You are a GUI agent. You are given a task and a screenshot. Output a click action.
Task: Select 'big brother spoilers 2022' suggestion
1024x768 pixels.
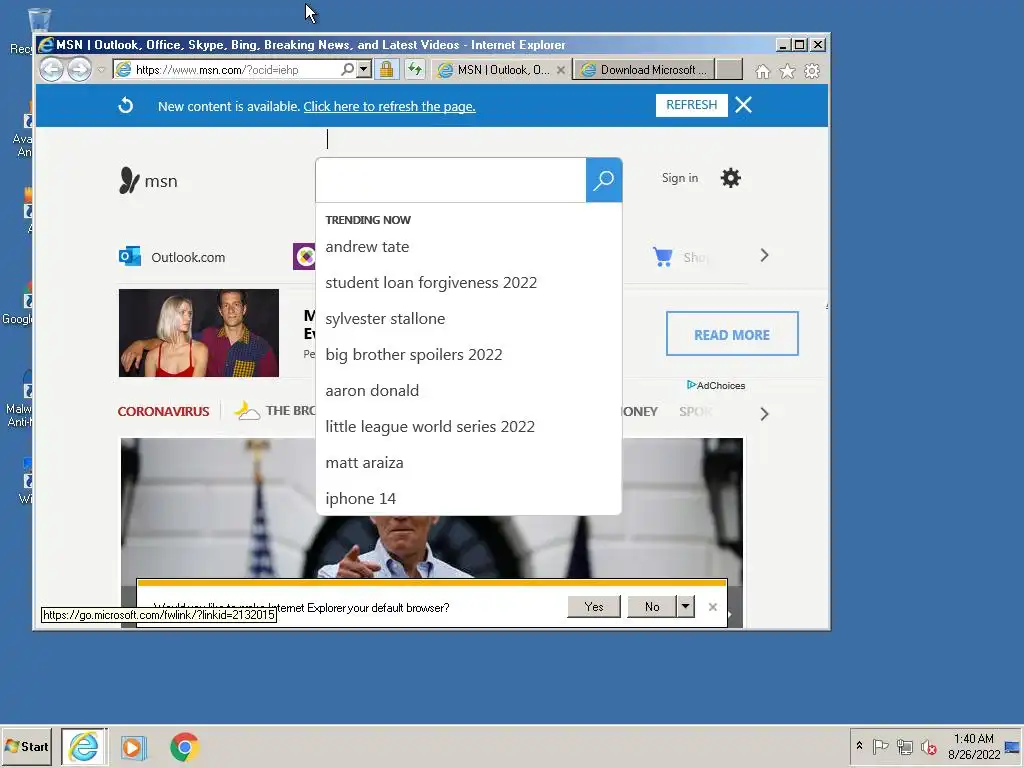pos(414,355)
